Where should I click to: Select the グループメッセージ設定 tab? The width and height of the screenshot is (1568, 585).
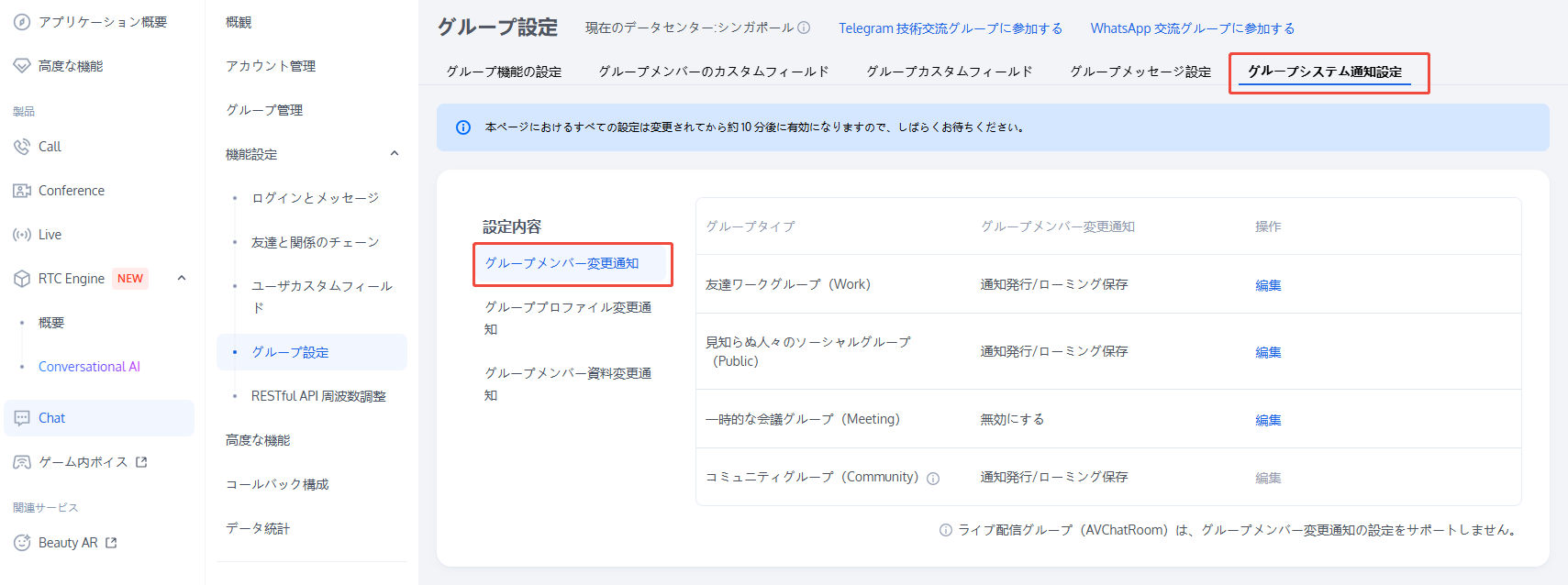[1140, 72]
